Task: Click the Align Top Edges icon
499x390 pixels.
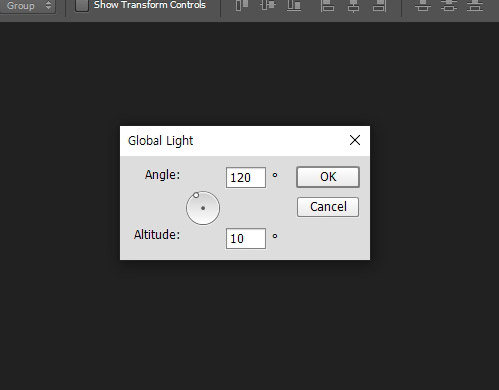Action: [x=242, y=5]
